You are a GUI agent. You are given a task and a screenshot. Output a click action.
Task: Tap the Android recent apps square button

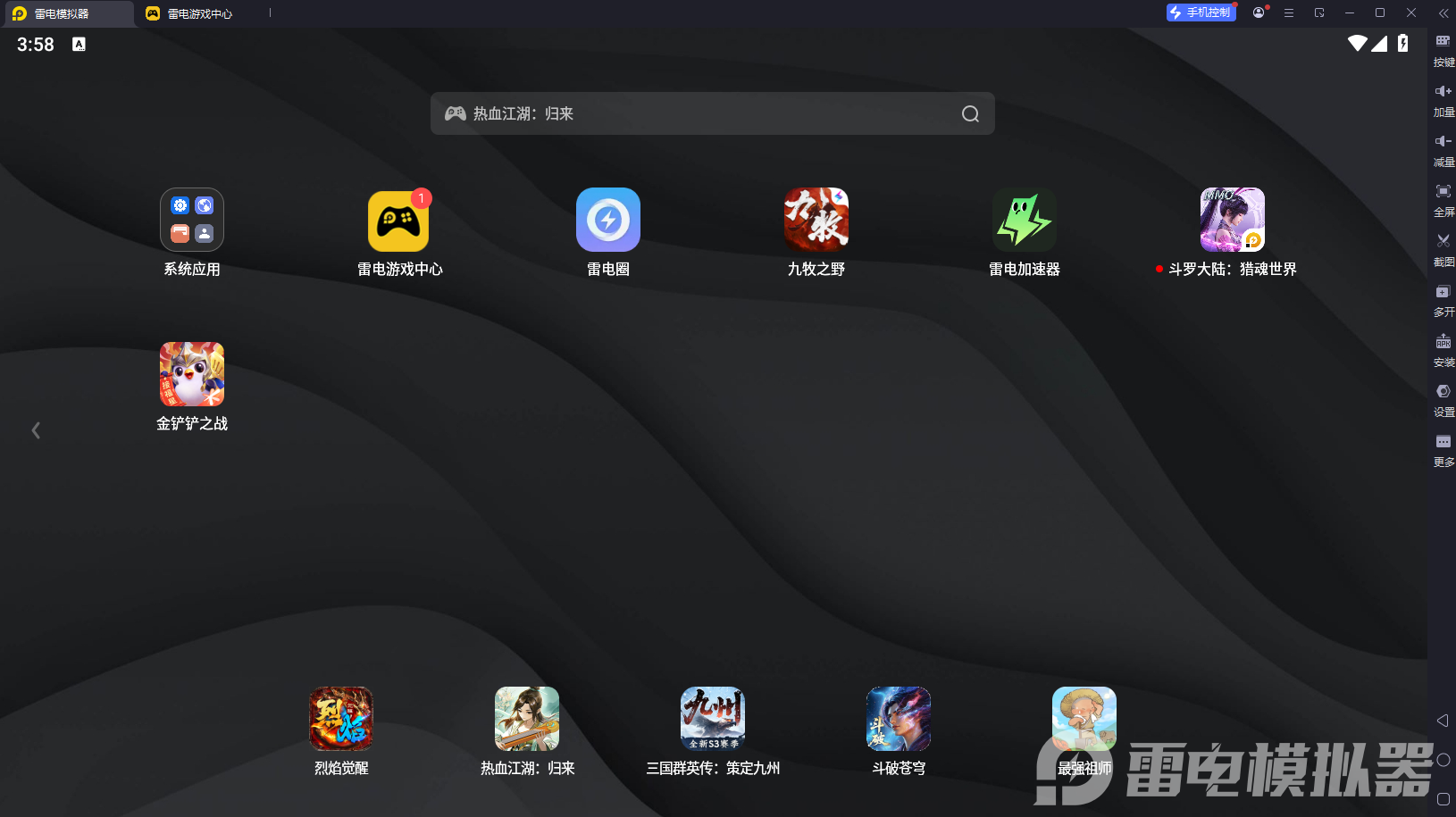(x=1443, y=799)
